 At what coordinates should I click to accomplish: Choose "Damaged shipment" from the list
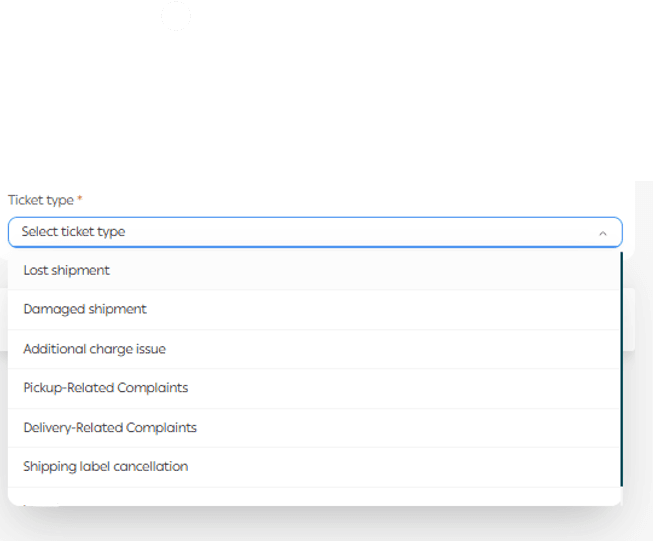[x=85, y=309]
